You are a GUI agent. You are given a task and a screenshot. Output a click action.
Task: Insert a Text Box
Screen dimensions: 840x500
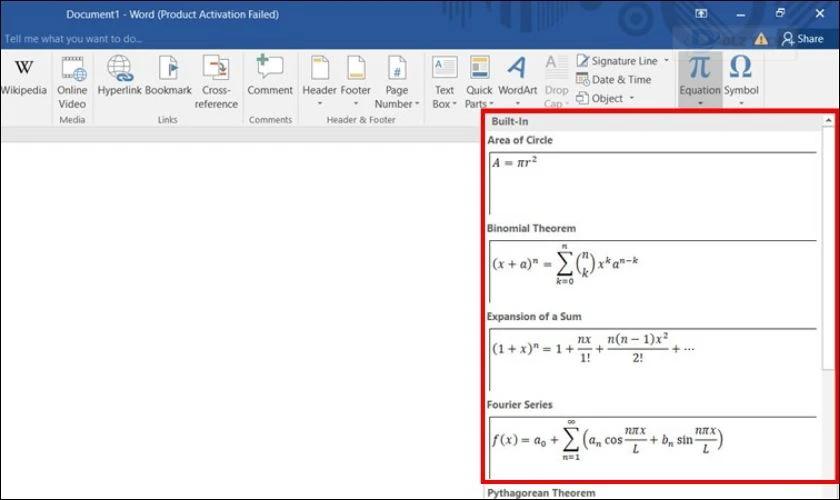445,83
